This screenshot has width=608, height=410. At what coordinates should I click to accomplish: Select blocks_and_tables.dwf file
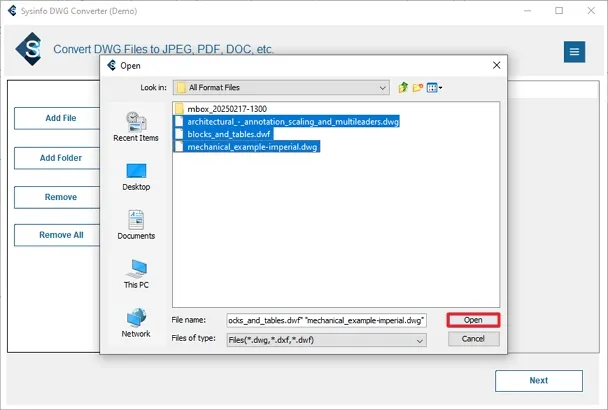tap(224, 134)
